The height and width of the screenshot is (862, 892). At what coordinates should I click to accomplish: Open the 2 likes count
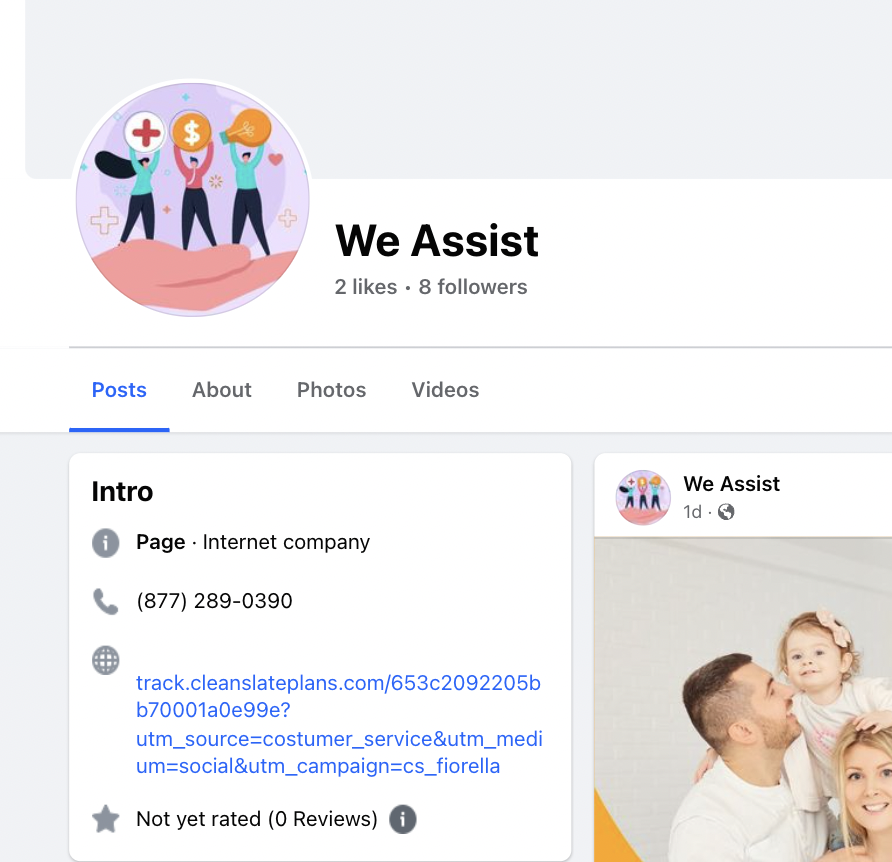[x=366, y=287]
